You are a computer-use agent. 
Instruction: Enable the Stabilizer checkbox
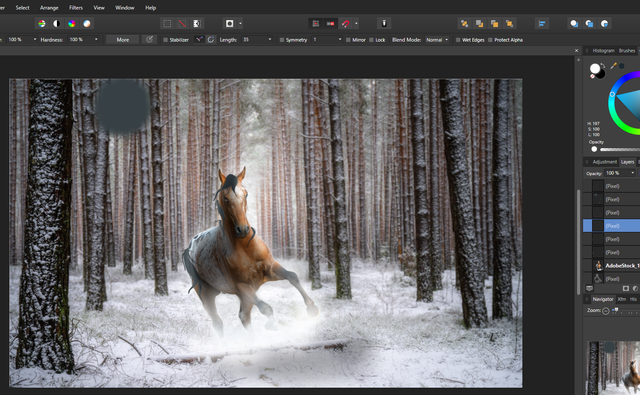point(165,40)
